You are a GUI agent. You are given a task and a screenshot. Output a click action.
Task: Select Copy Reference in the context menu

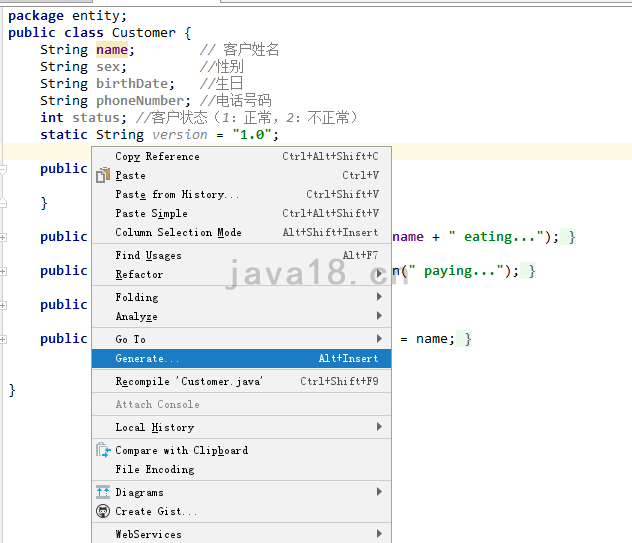pos(157,156)
